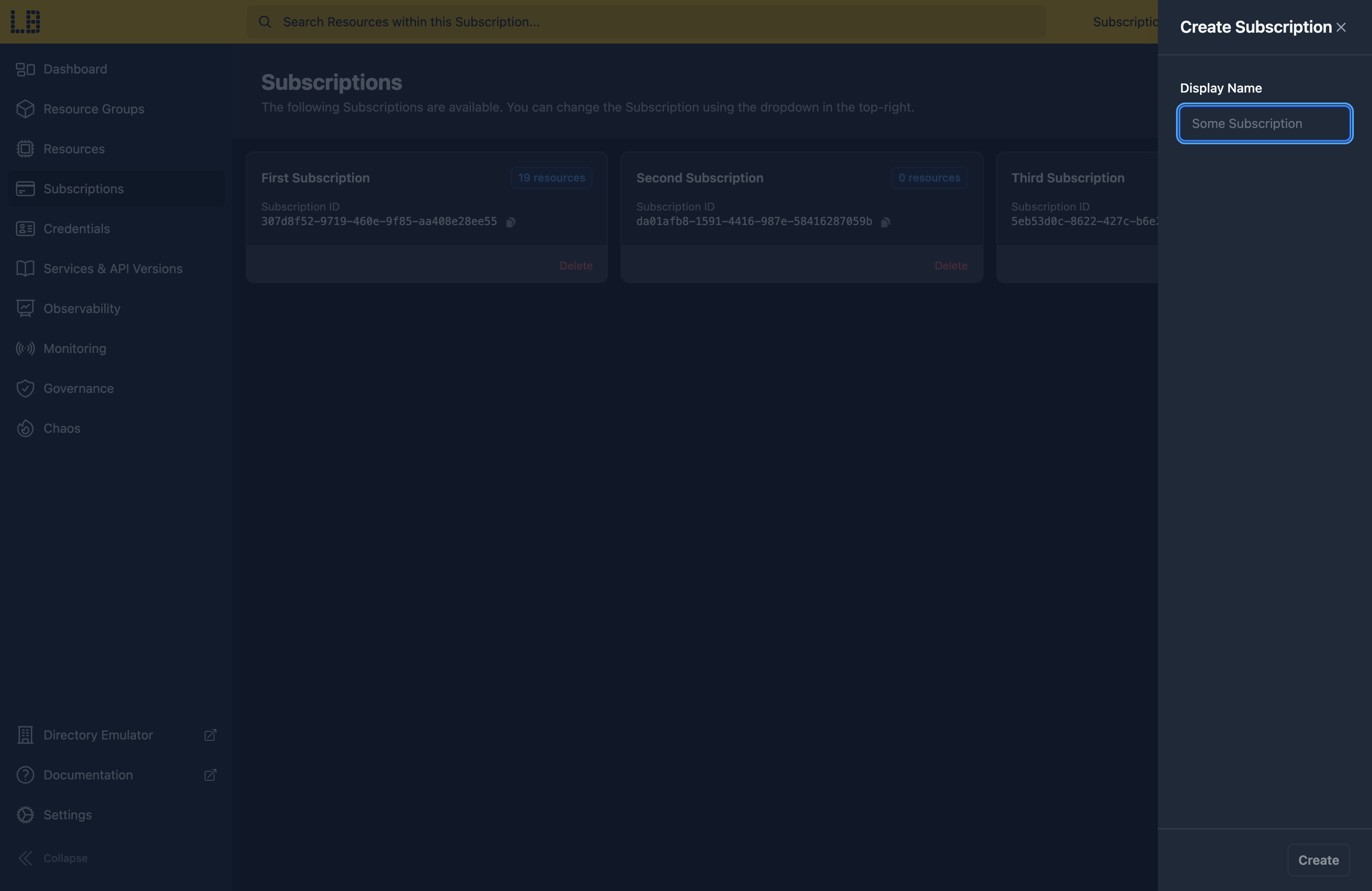
Task: Copy the First Subscription ID
Action: click(x=511, y=222)
